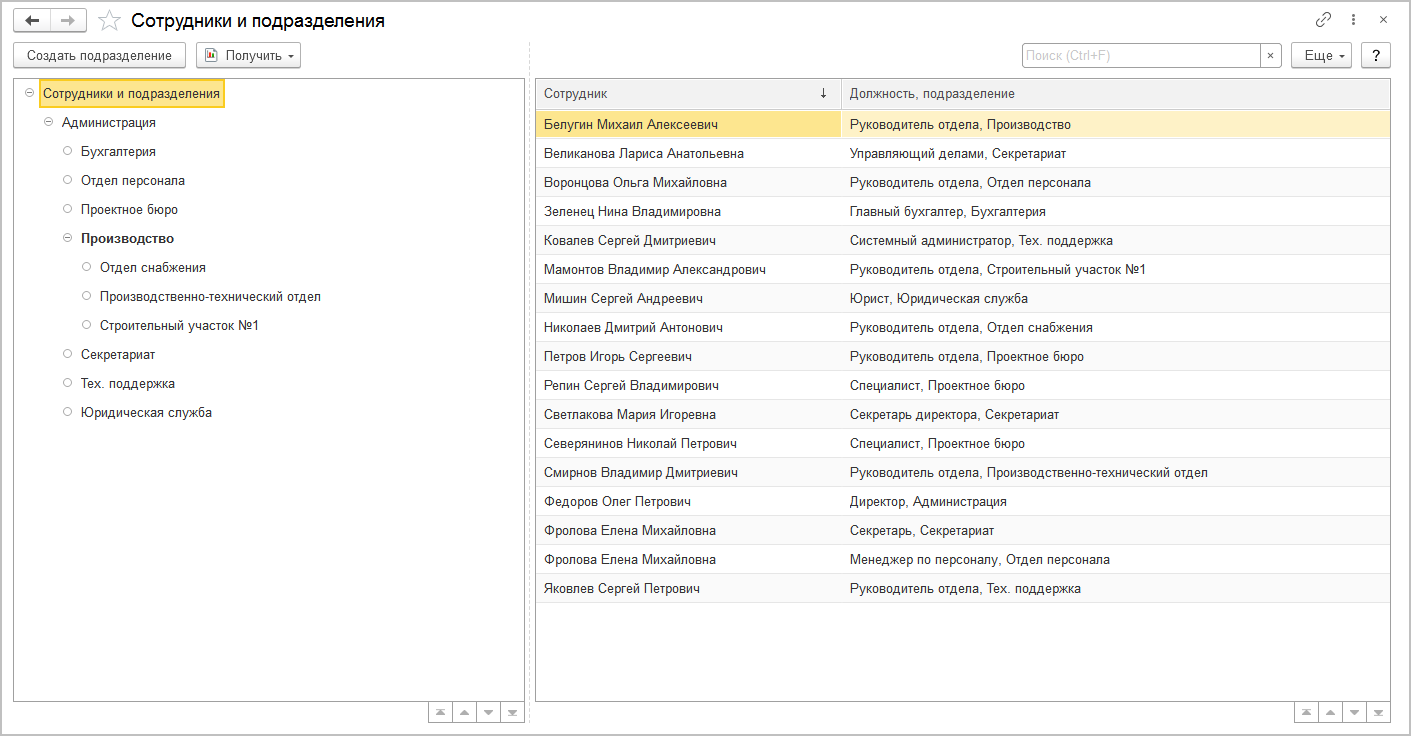Clear the search field with X

(1271, 56)
